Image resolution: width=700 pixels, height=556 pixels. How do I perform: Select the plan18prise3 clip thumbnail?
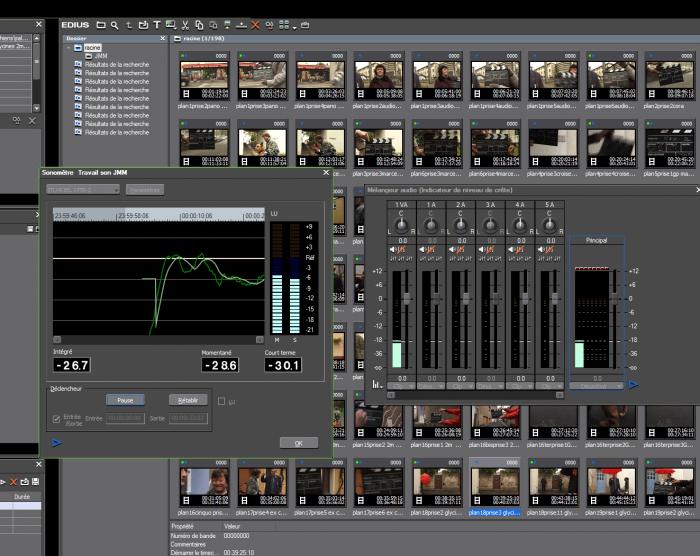click(494, 485)
